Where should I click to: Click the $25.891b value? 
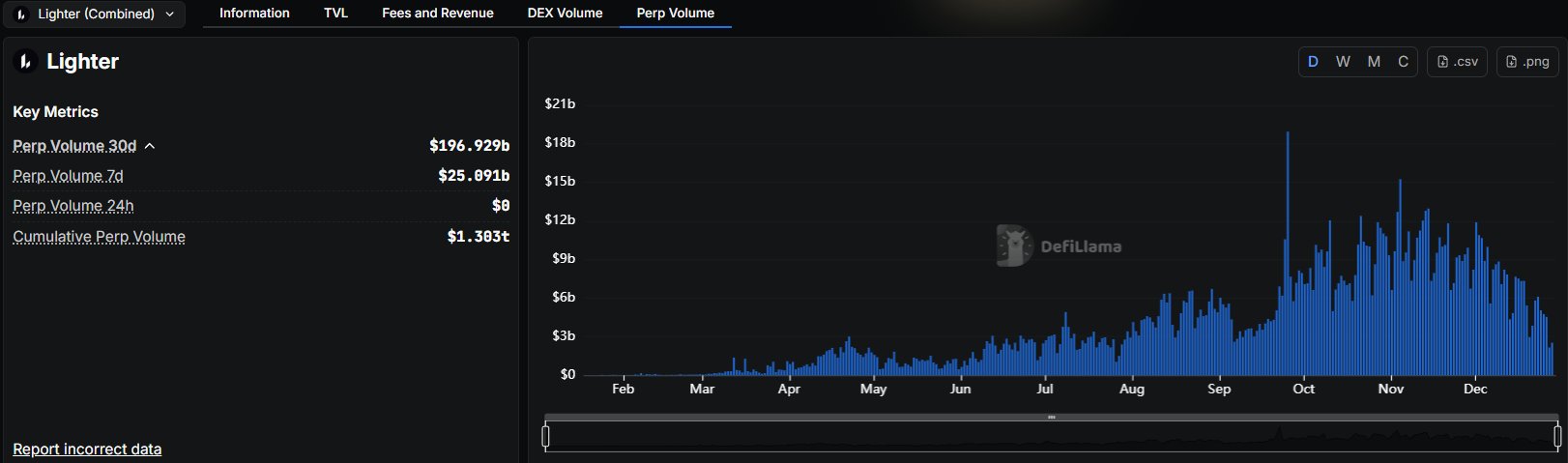point(474,176)
